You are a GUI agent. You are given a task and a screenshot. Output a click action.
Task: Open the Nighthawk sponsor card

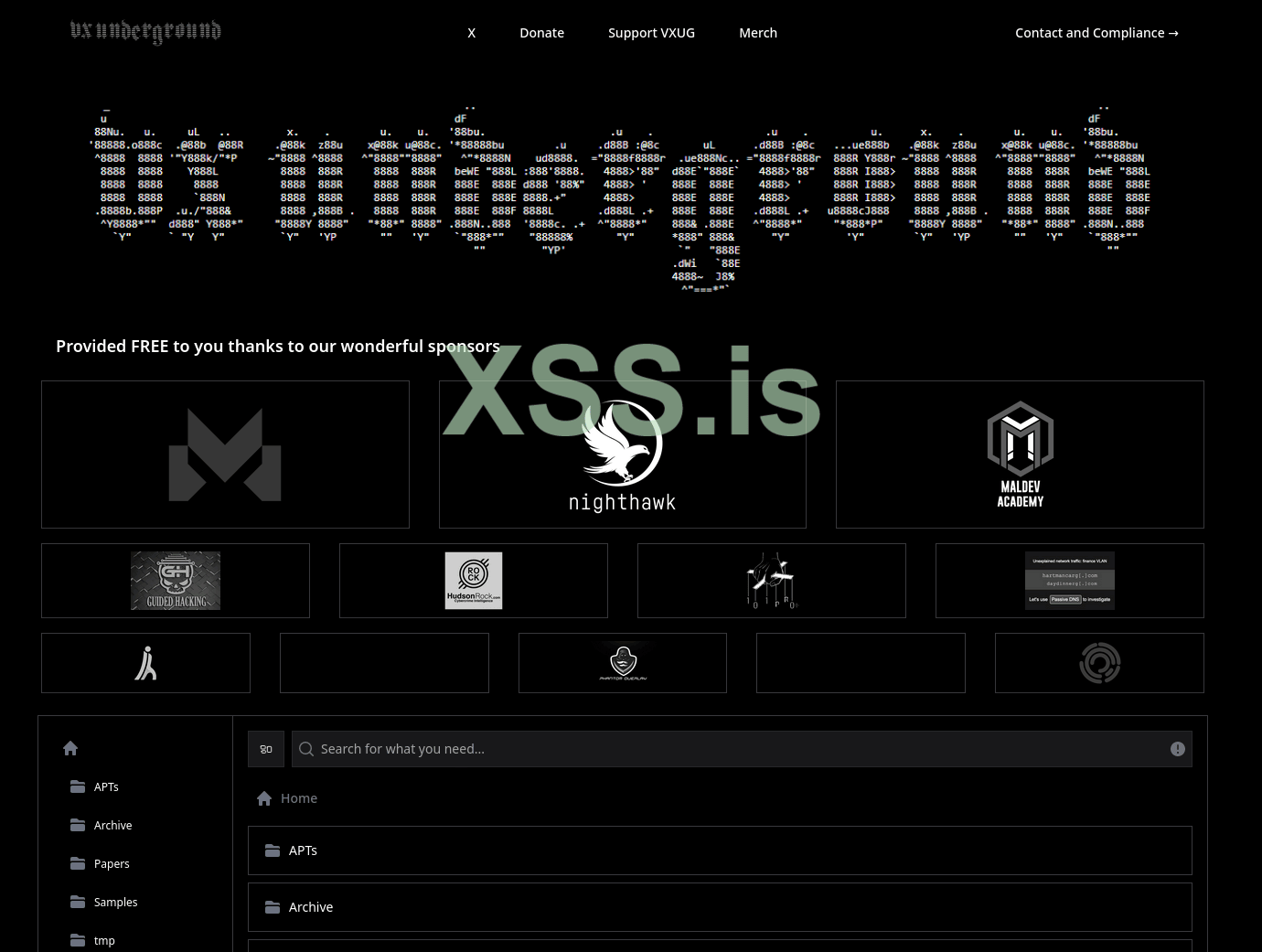622,455
